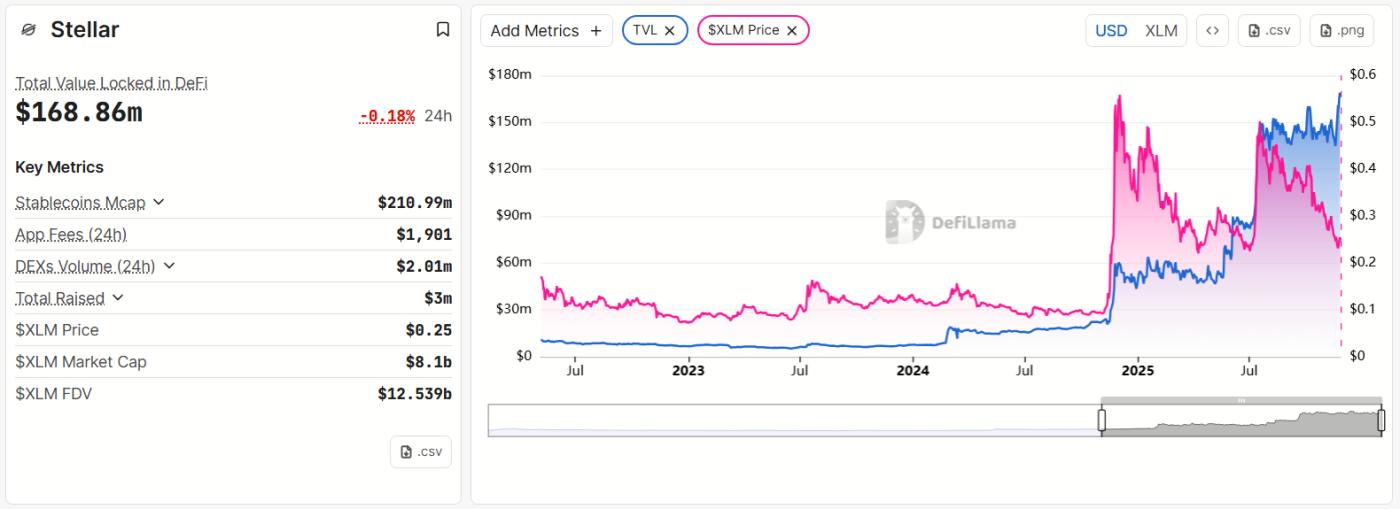Expand the Total Raised row

118,298
